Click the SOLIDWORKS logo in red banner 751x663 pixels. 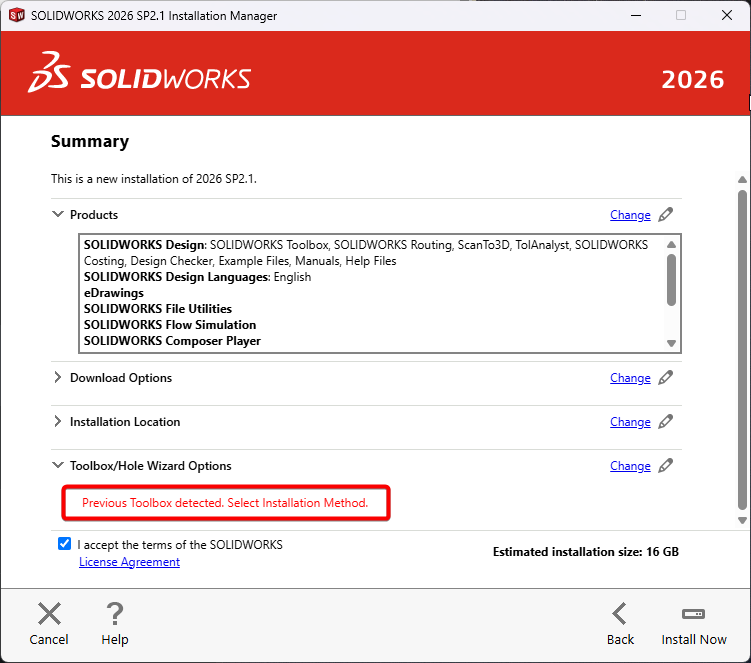tap(139, 72)
